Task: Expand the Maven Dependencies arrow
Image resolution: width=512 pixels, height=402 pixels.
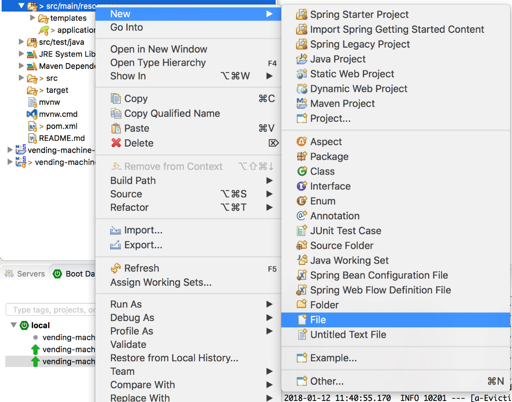Action: click(21, 66)
